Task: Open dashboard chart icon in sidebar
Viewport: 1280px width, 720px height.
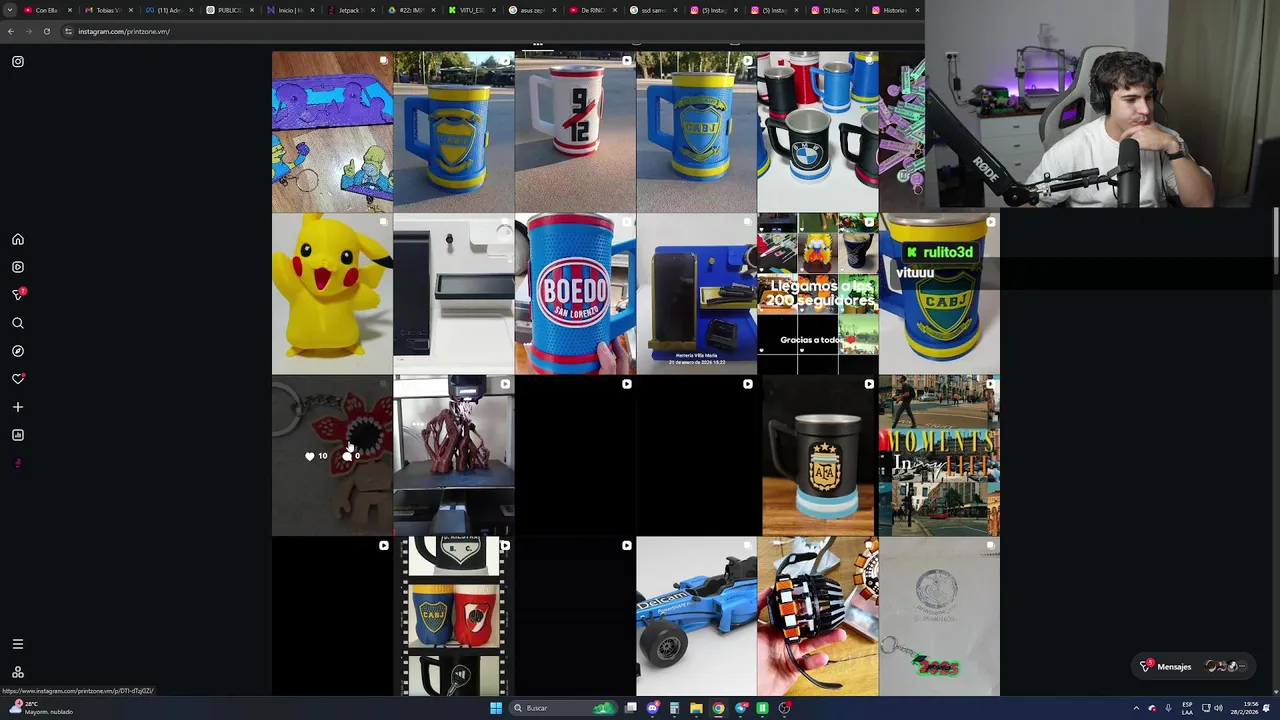Action: (x=18, y=435)
